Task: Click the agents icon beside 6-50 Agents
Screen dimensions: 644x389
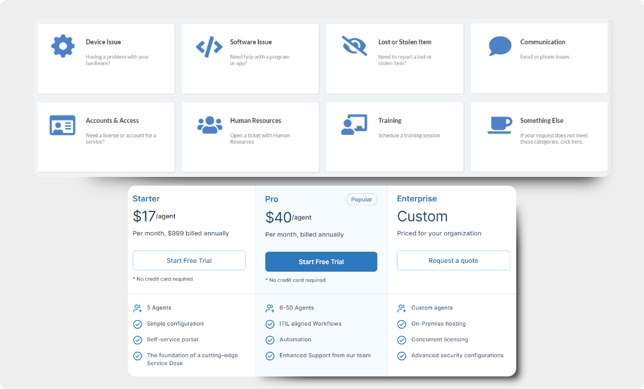Action: [x=270, y=308]
